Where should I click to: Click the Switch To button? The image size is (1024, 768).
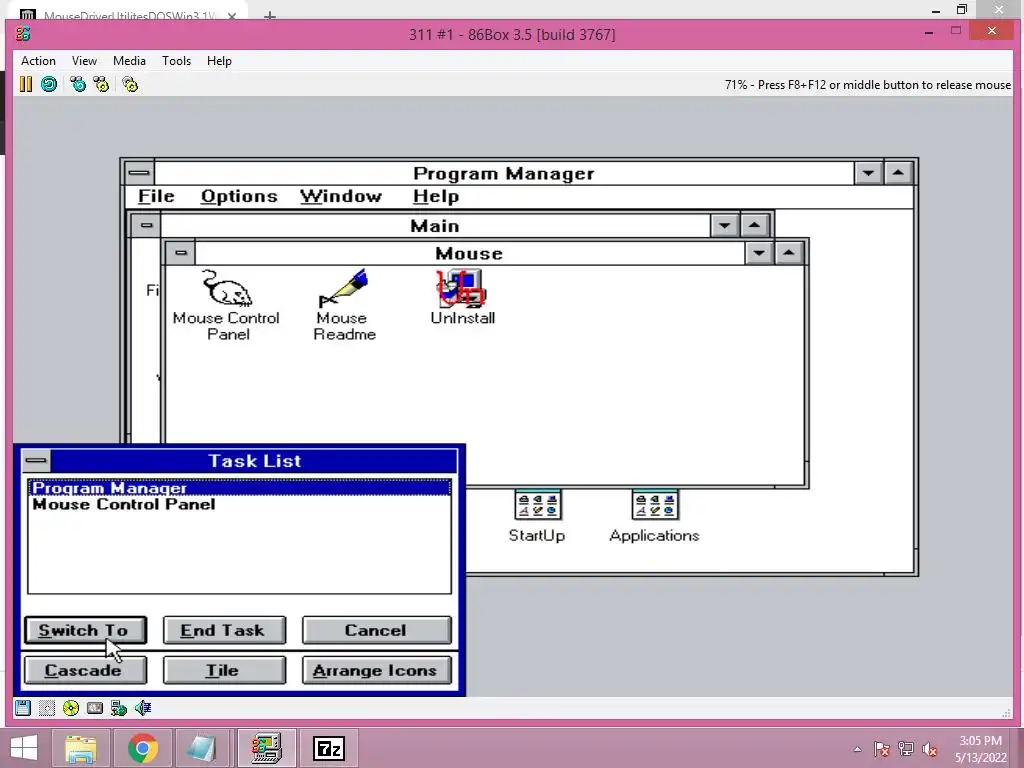point(86,630)
